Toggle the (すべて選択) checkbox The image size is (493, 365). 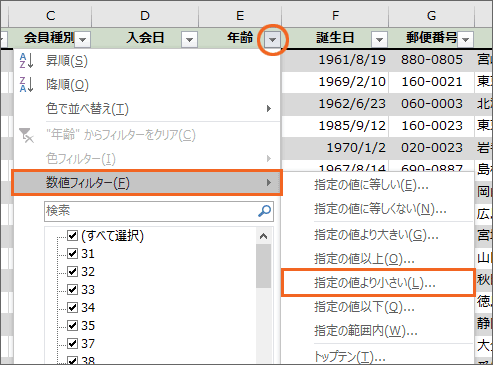coord(73,235)
